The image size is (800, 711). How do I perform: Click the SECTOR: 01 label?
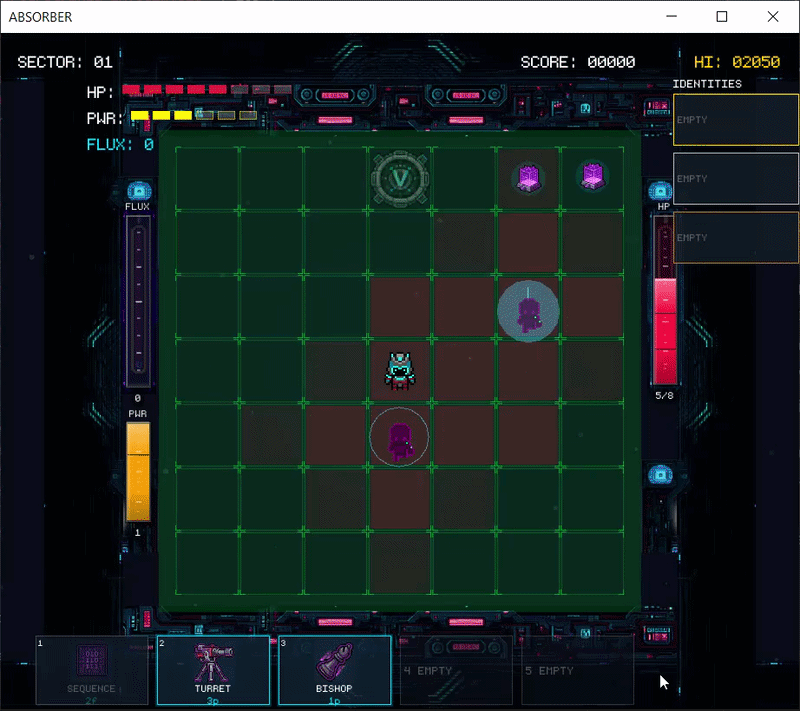click(65, 62)
